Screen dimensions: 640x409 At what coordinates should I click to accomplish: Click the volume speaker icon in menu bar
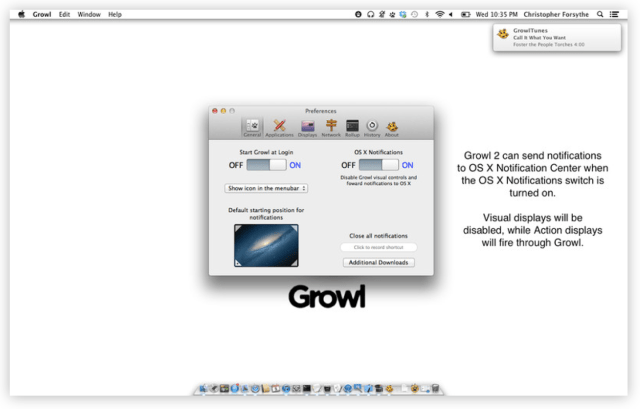(451, 14)
